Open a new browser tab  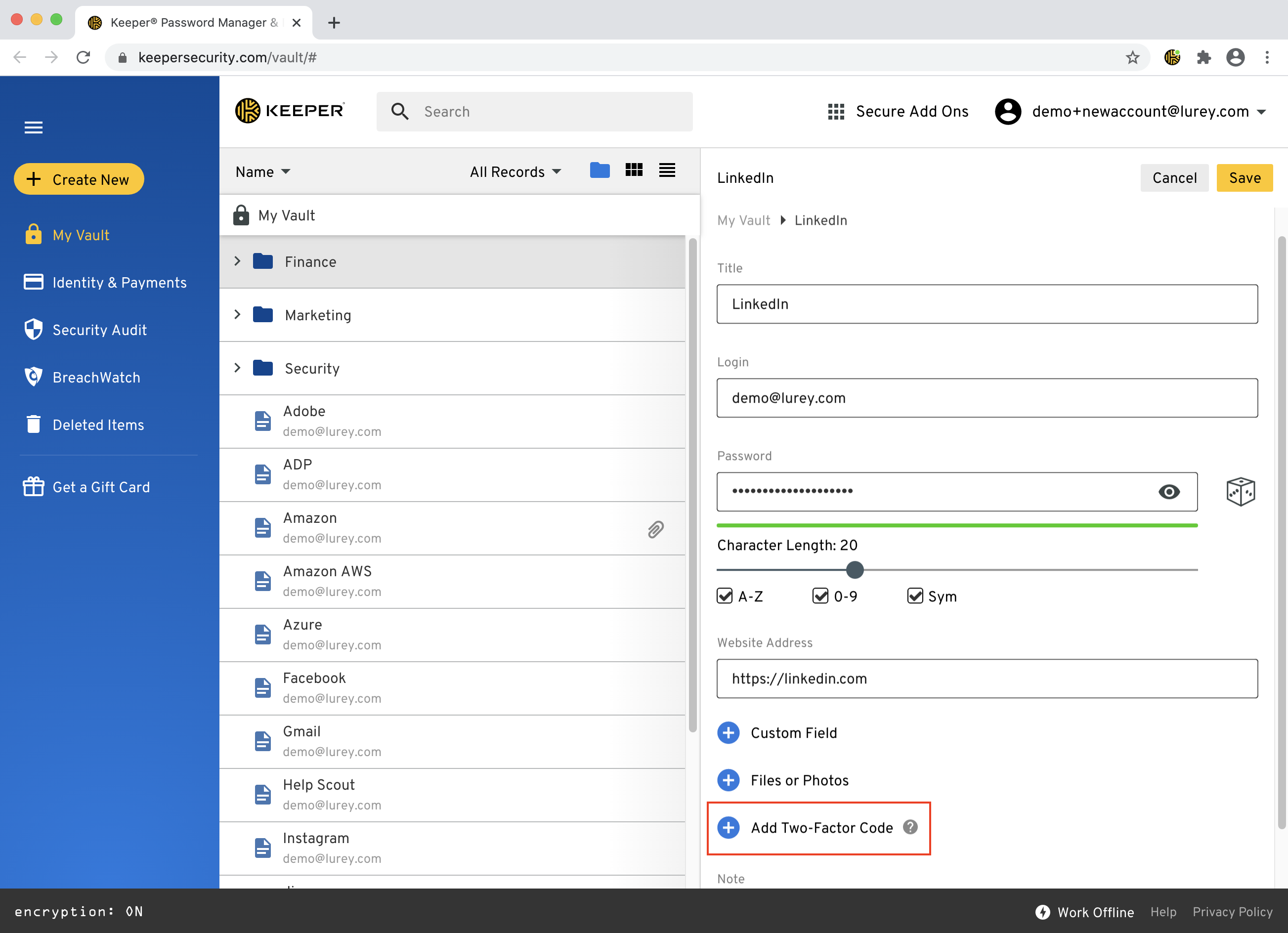click(x=334, y=23)
